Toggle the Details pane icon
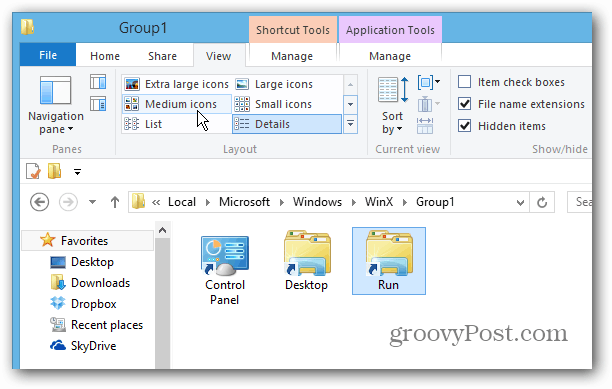 98,104
